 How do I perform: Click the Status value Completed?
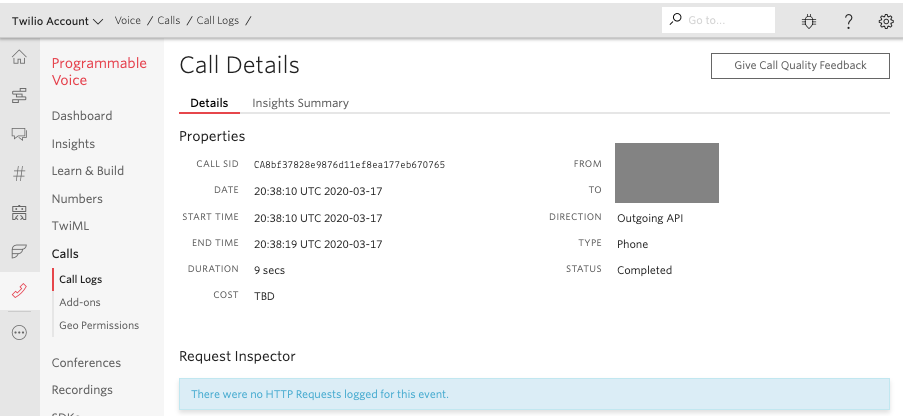644,270
